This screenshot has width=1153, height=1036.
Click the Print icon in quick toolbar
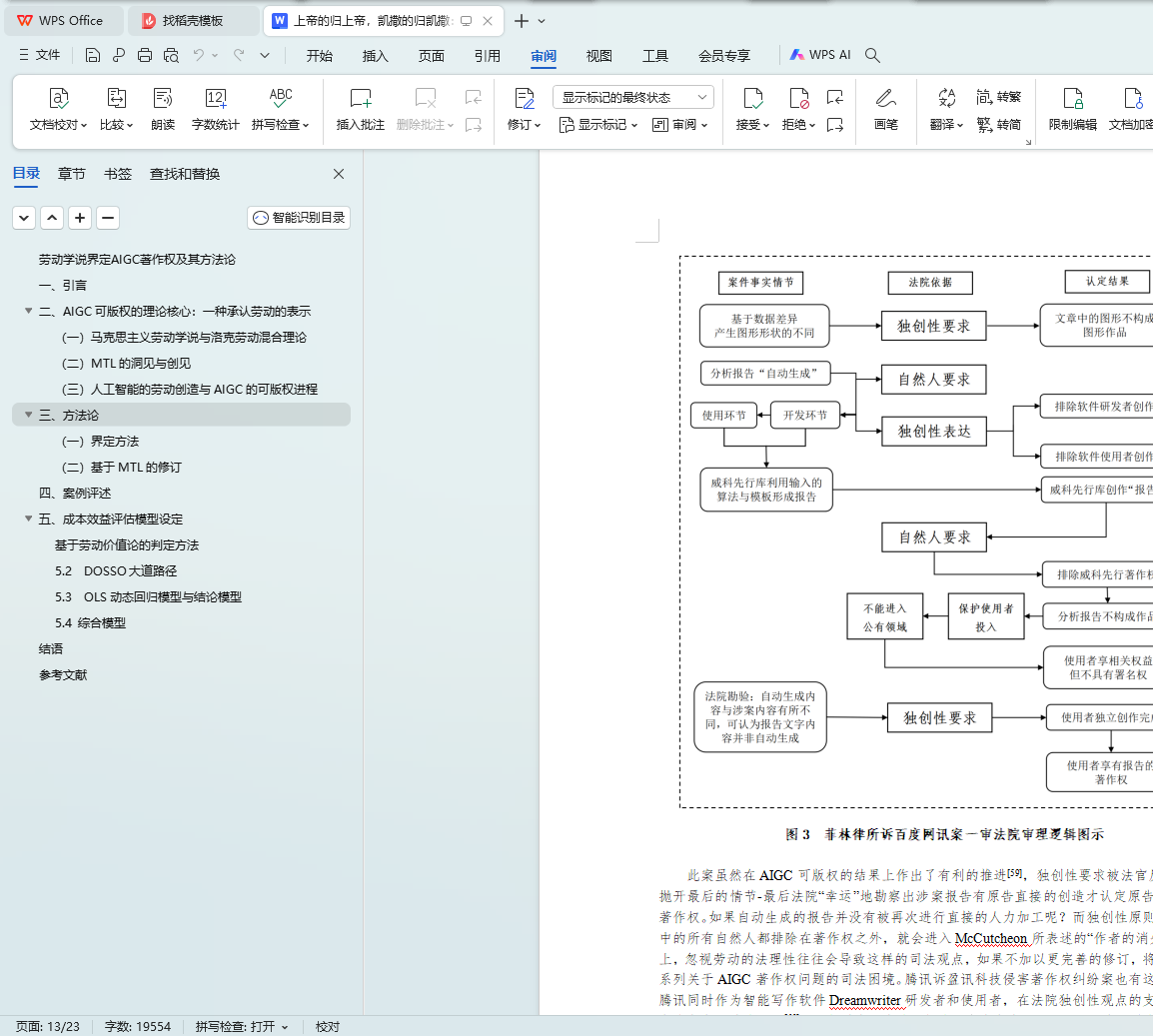click(x=145, y=55)
